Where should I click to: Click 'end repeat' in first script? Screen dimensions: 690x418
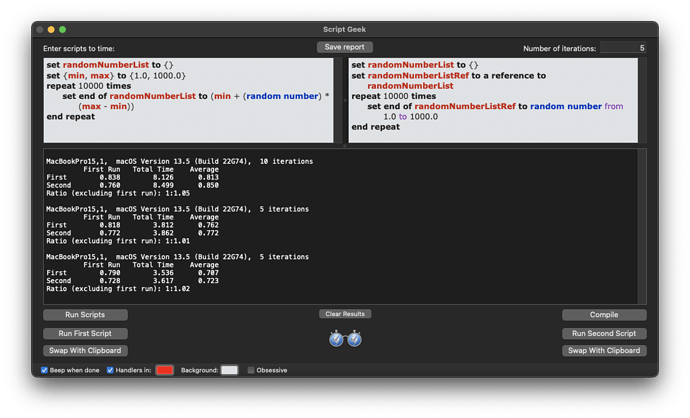pyautogui.click(x=71, y=117)
